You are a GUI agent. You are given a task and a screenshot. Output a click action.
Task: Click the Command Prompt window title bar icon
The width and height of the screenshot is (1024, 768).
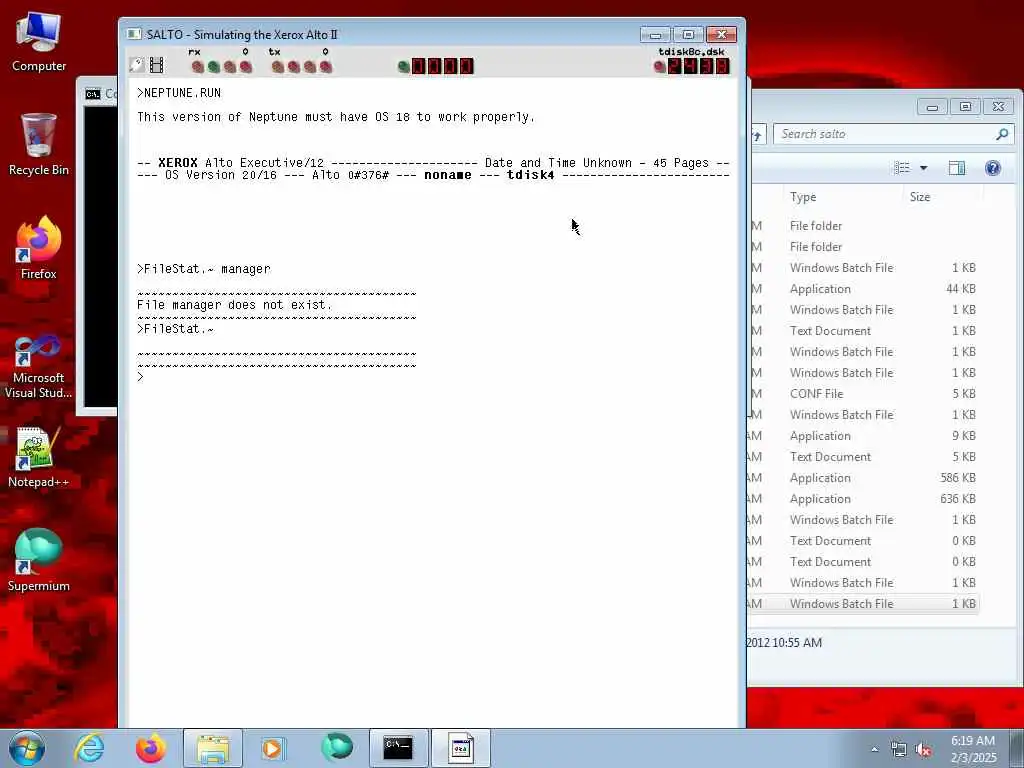click(x=93, y=94)
